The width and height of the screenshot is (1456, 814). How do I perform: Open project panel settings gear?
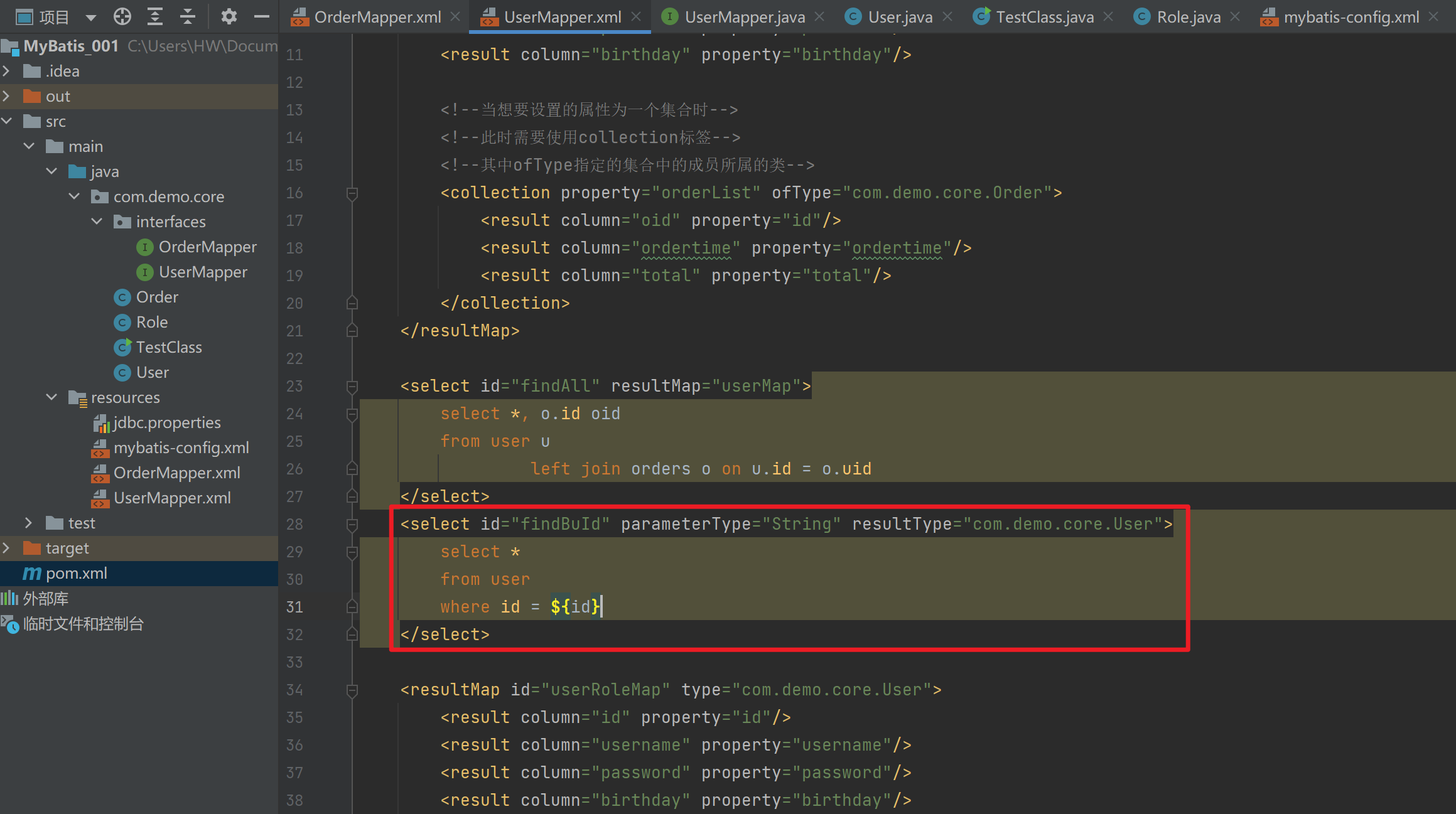click(x=229, y=16)
